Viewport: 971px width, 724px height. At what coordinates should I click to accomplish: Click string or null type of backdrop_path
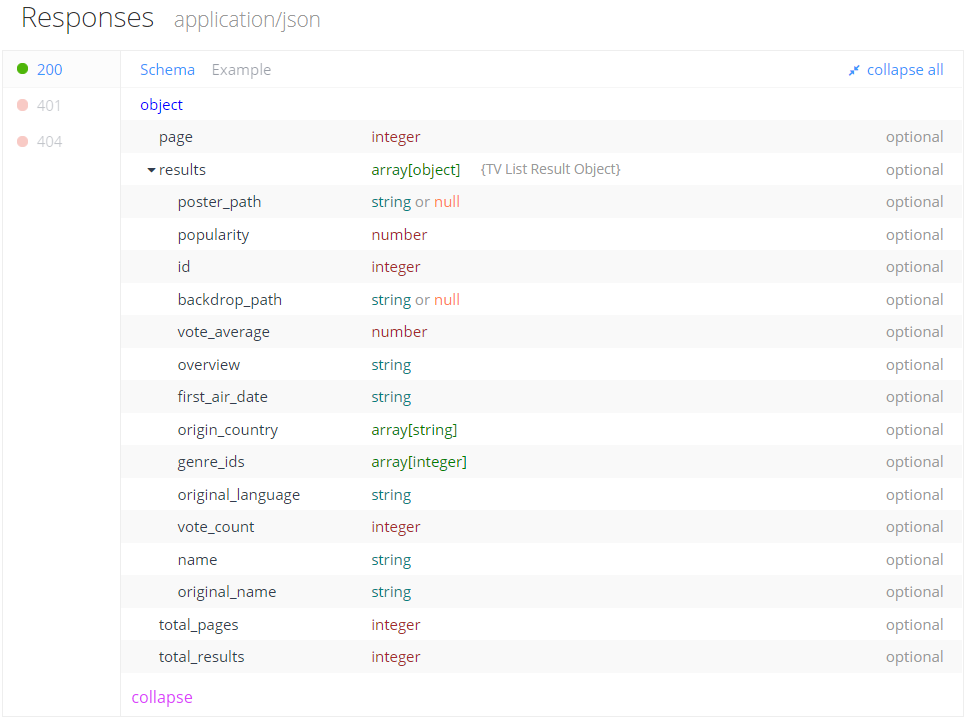pos(416,300)
